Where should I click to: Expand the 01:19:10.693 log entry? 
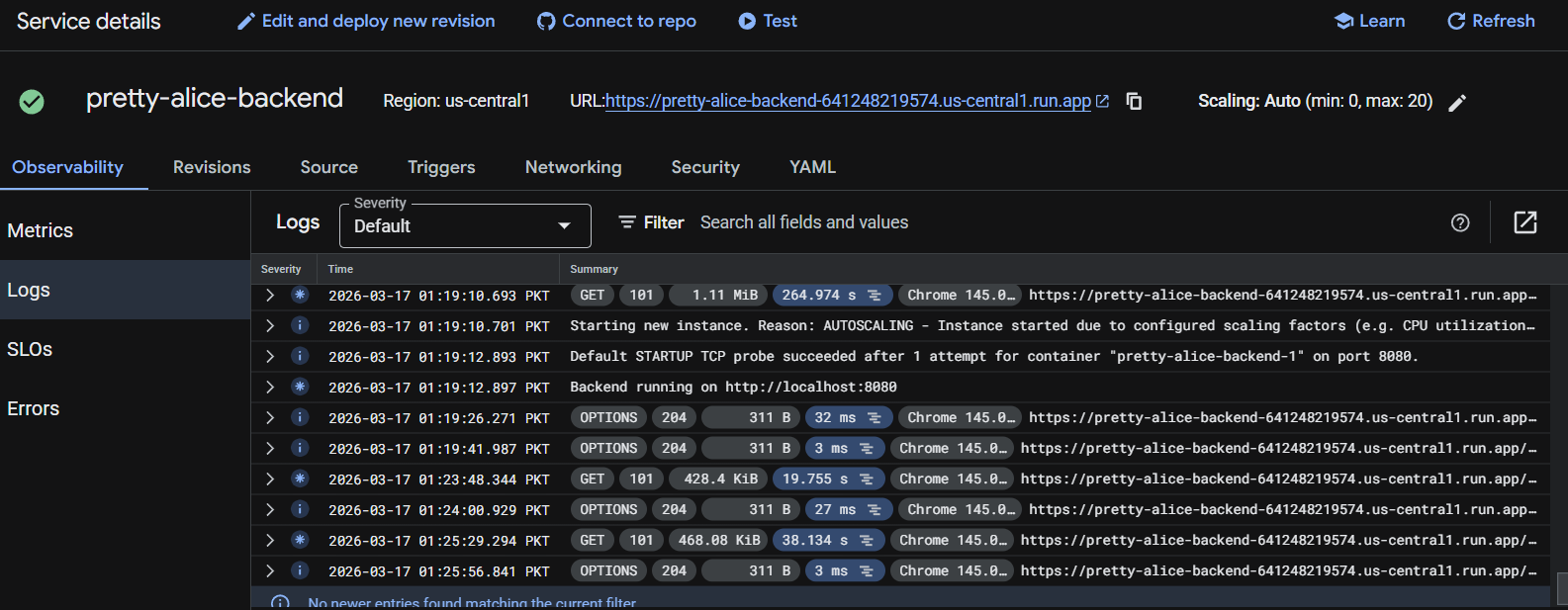click(269, 295)
